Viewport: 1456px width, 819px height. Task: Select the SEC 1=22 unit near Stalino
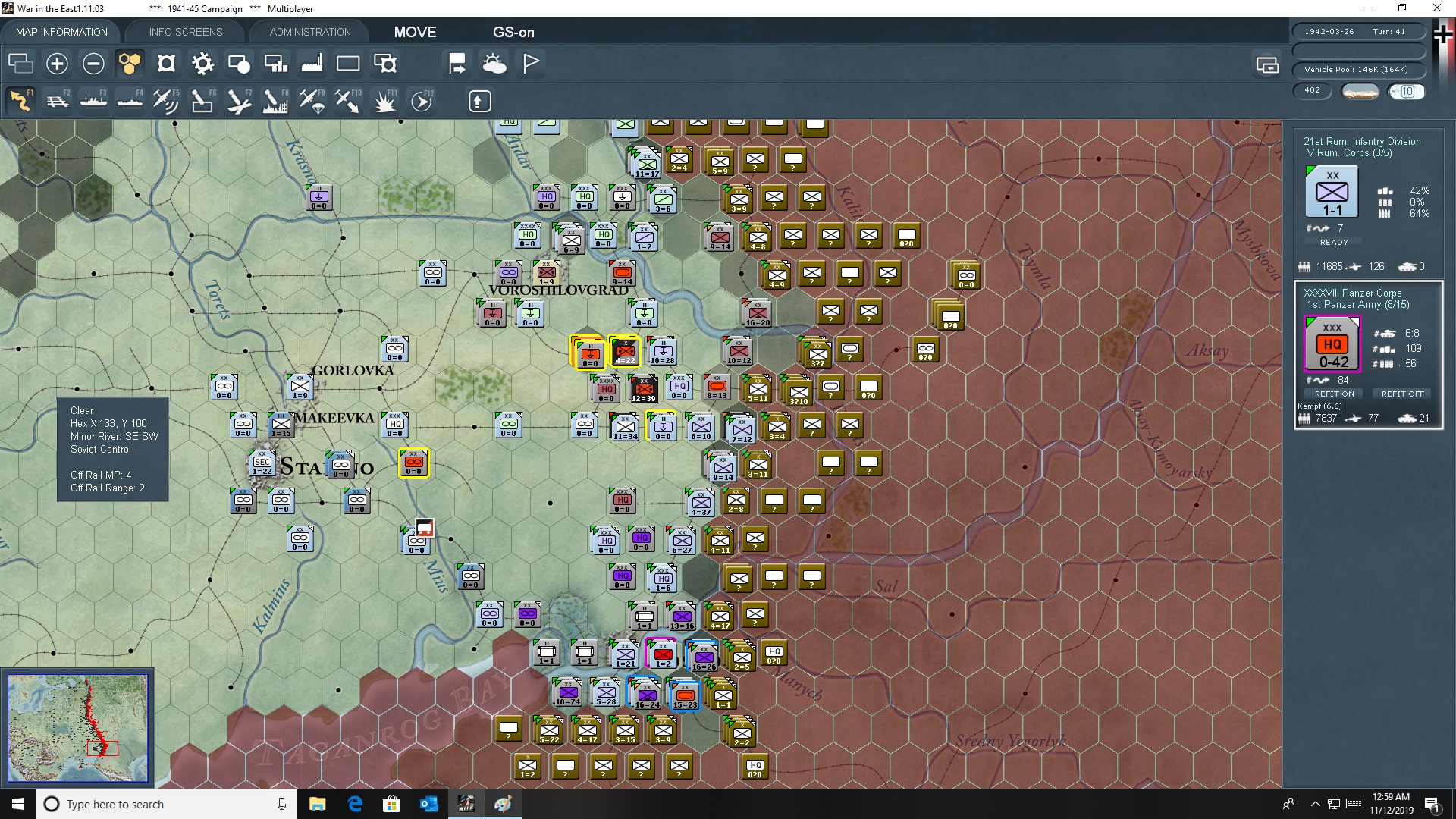[x=262, y=463]
